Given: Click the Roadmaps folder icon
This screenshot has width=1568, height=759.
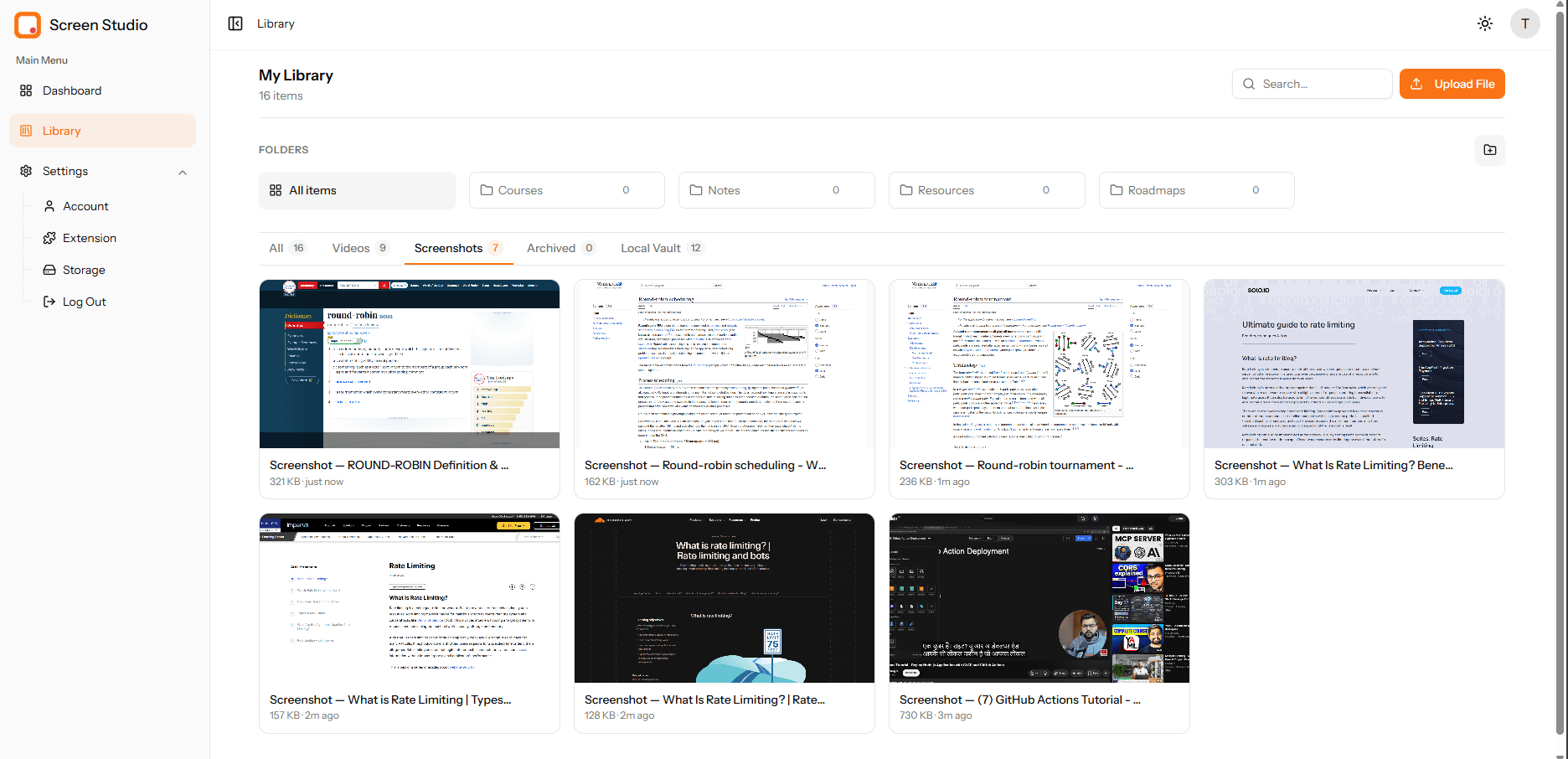Looking at the screenshot, I should (x=1117, y=190).
